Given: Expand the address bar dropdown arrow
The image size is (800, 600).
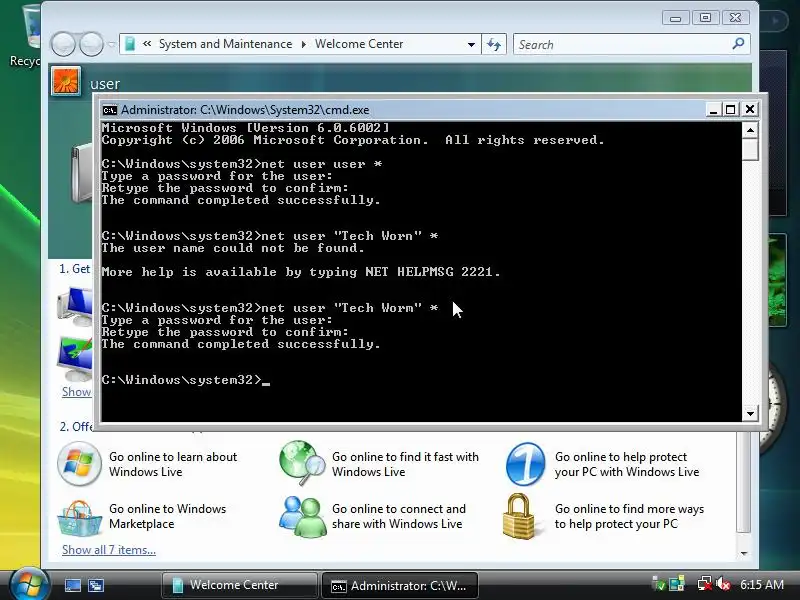Looking at the screenshot, I should 471,44.
